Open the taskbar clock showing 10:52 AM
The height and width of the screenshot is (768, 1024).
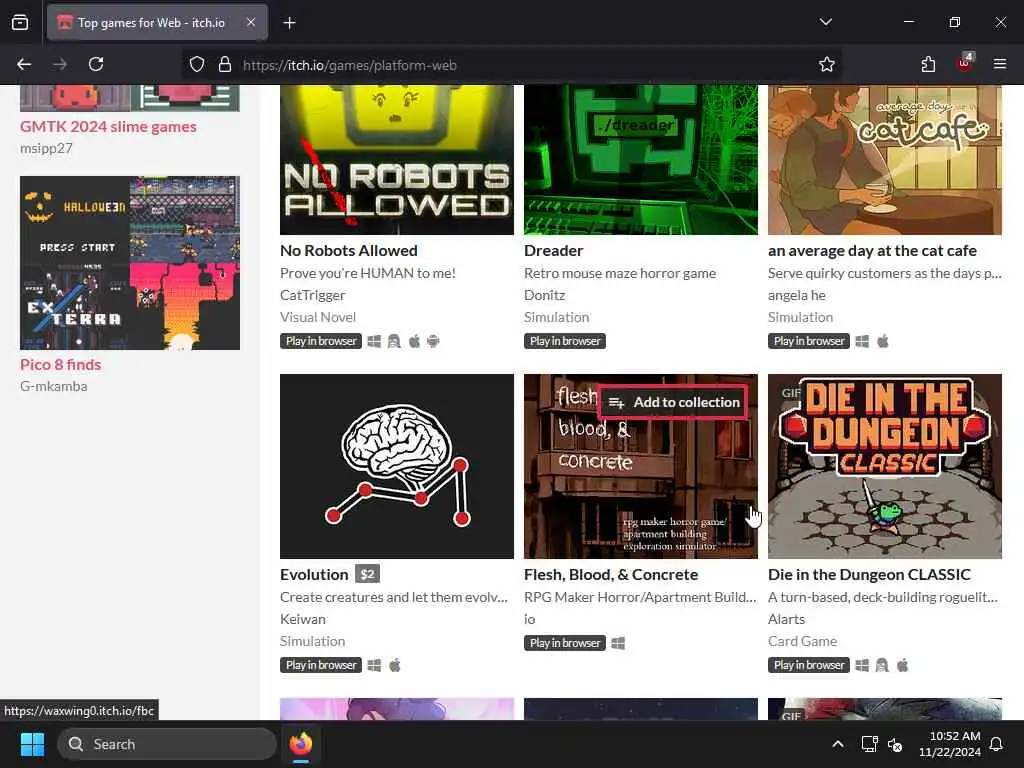pos(950,744)
